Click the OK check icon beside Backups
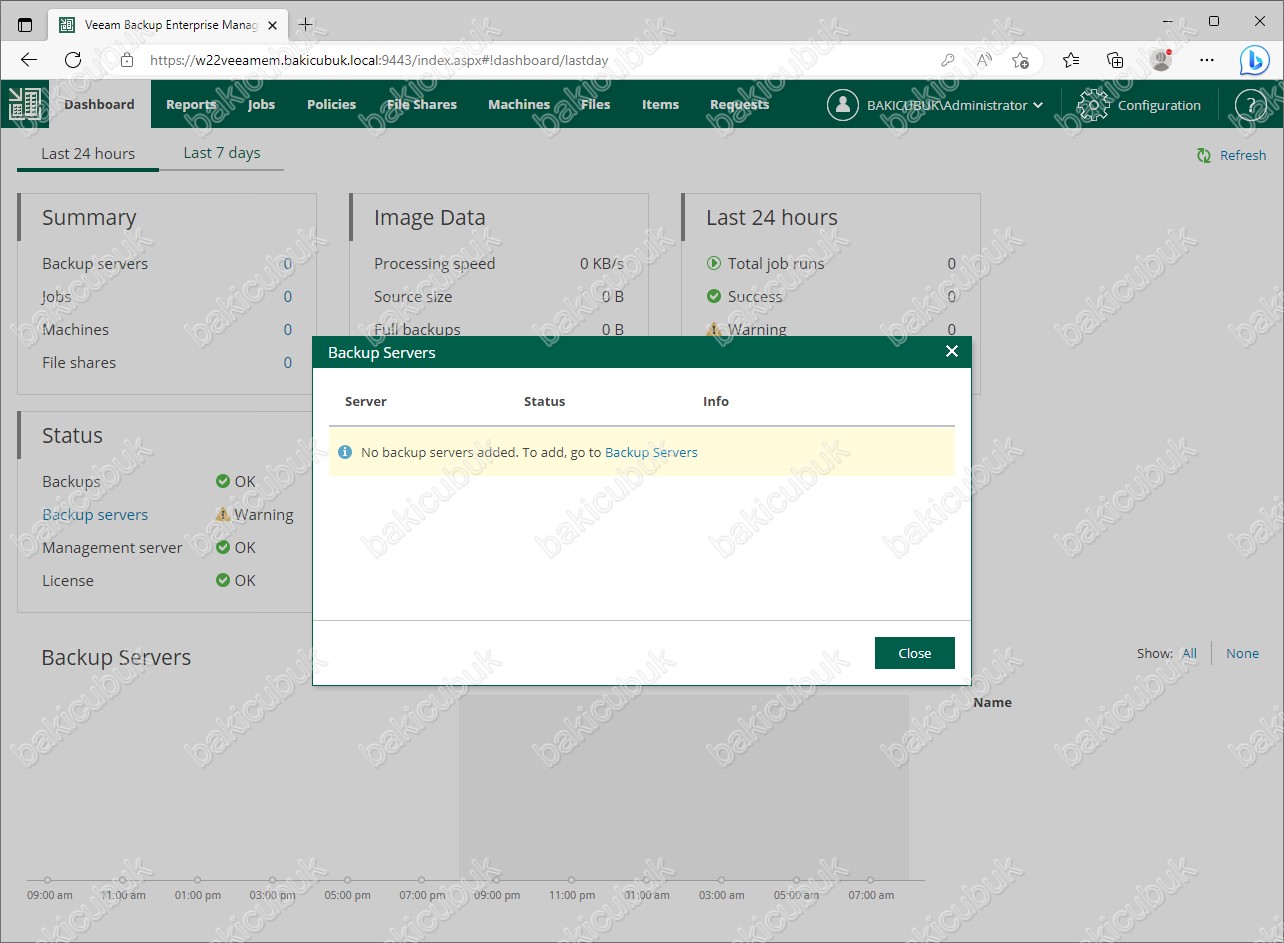1284x943 pixels. (223, 481)
